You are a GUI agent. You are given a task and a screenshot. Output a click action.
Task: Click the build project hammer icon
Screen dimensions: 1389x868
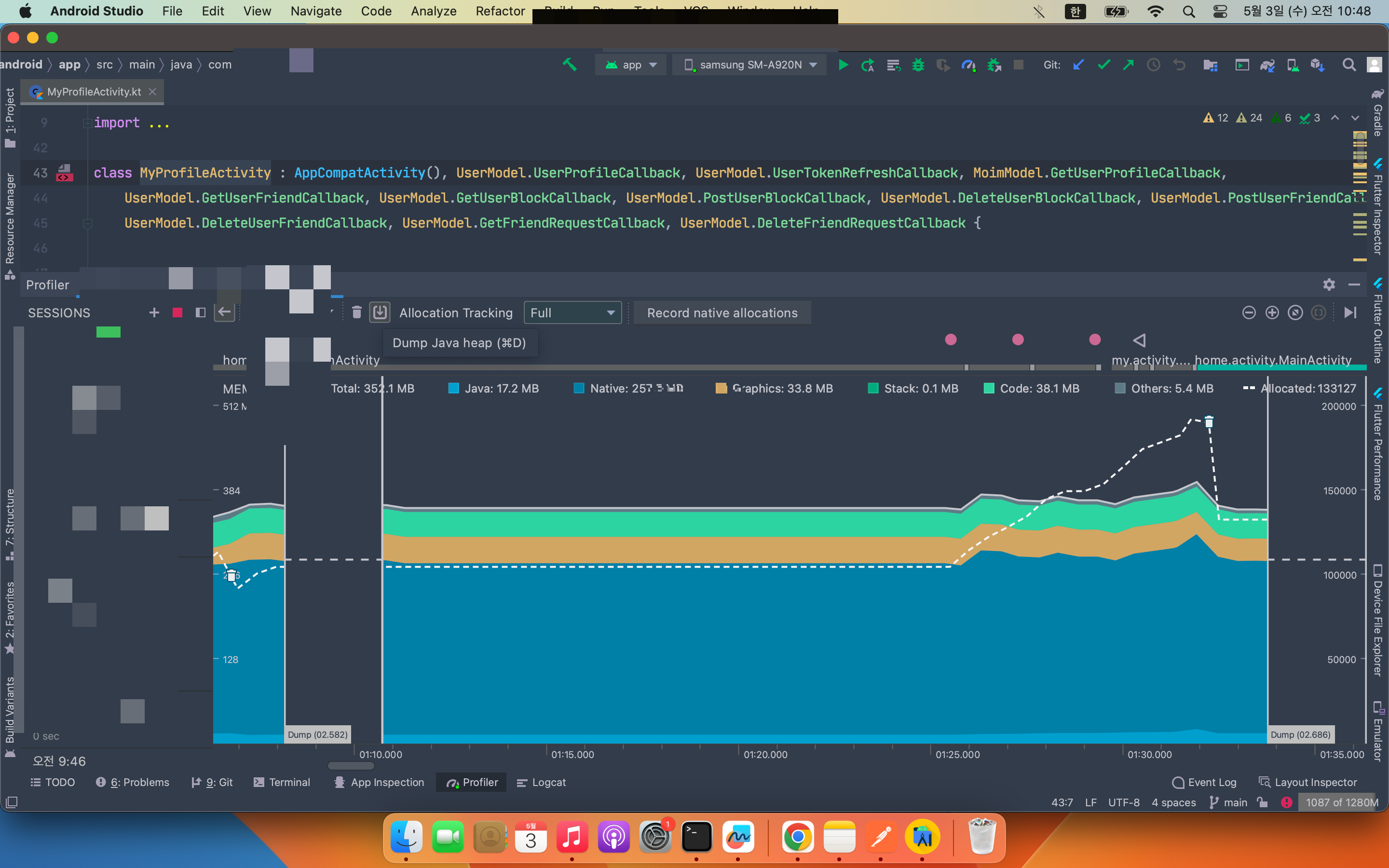[x=570, y=64]
